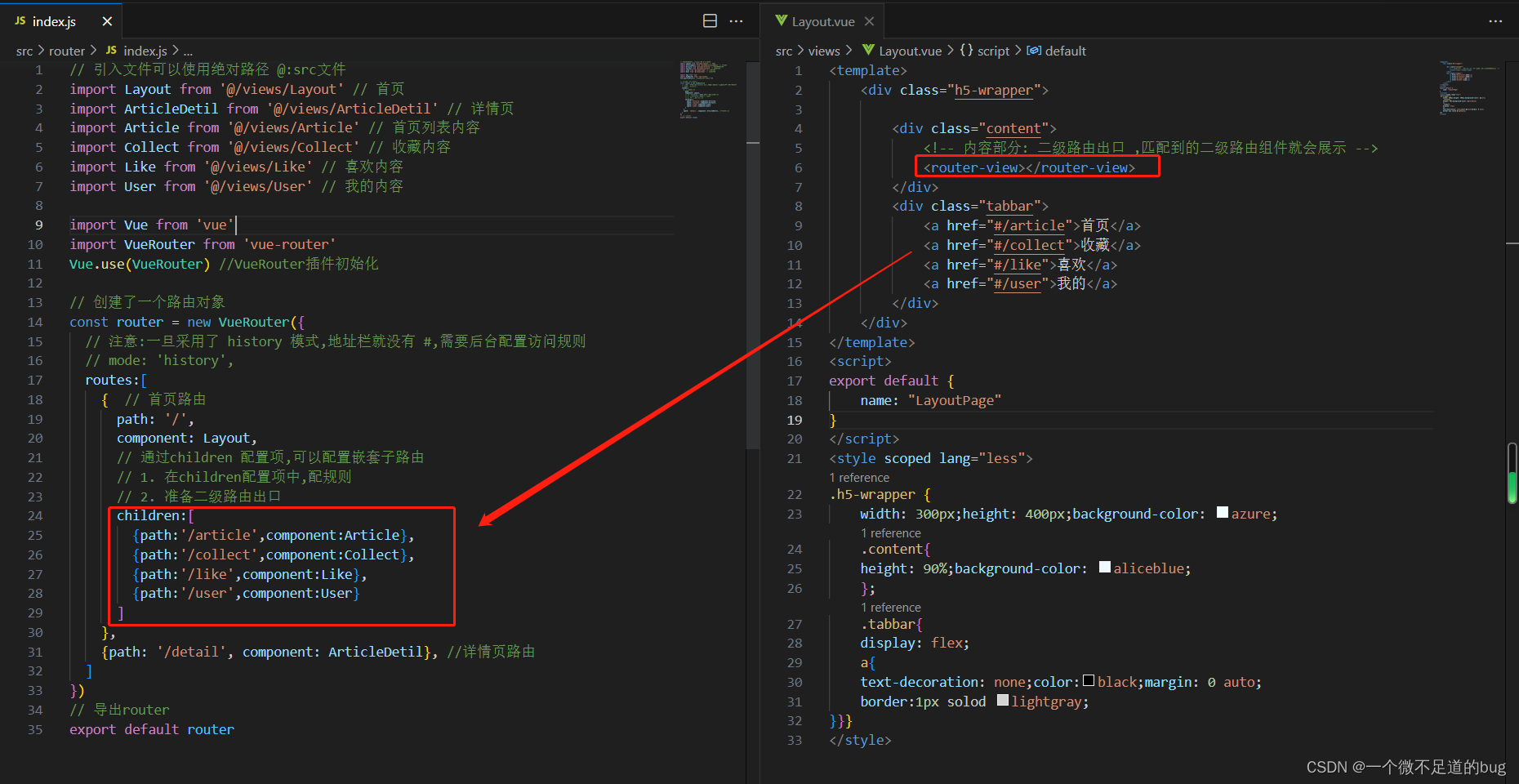Click the style scoped lang="less" tag

pos(931,458)
